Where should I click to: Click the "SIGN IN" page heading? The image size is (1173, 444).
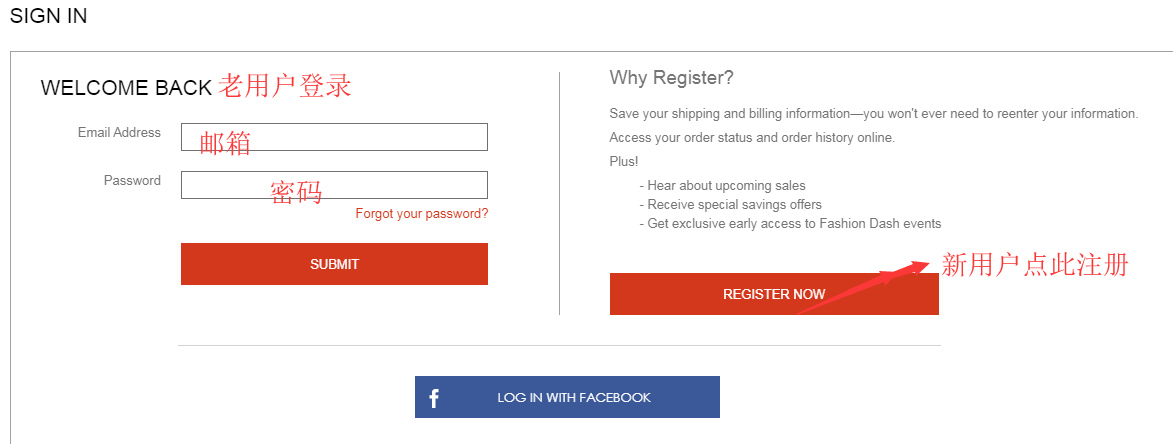pyautogui.click(x=48, y=16)
